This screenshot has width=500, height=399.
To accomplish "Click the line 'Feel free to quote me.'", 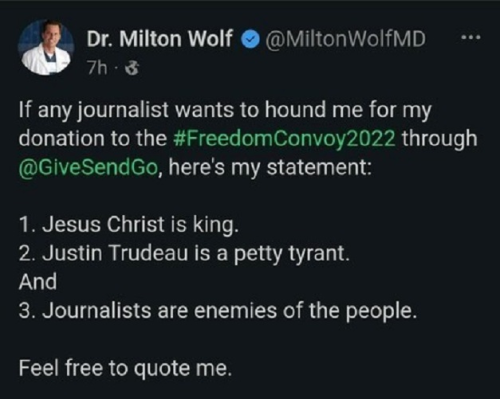I will click(125, 369).
